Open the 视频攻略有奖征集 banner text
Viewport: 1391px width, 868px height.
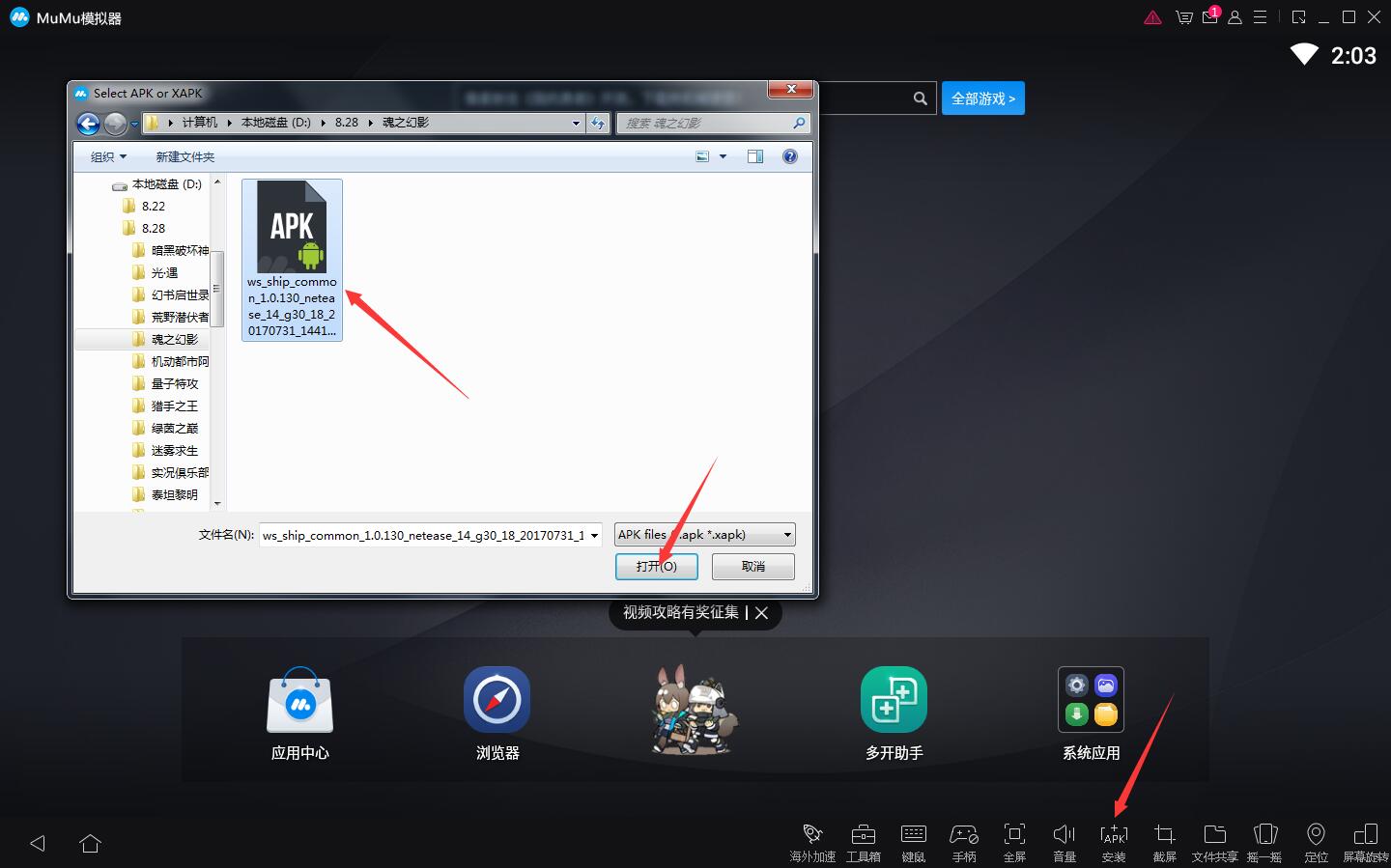pyautogui.click(x=681, y=613)
